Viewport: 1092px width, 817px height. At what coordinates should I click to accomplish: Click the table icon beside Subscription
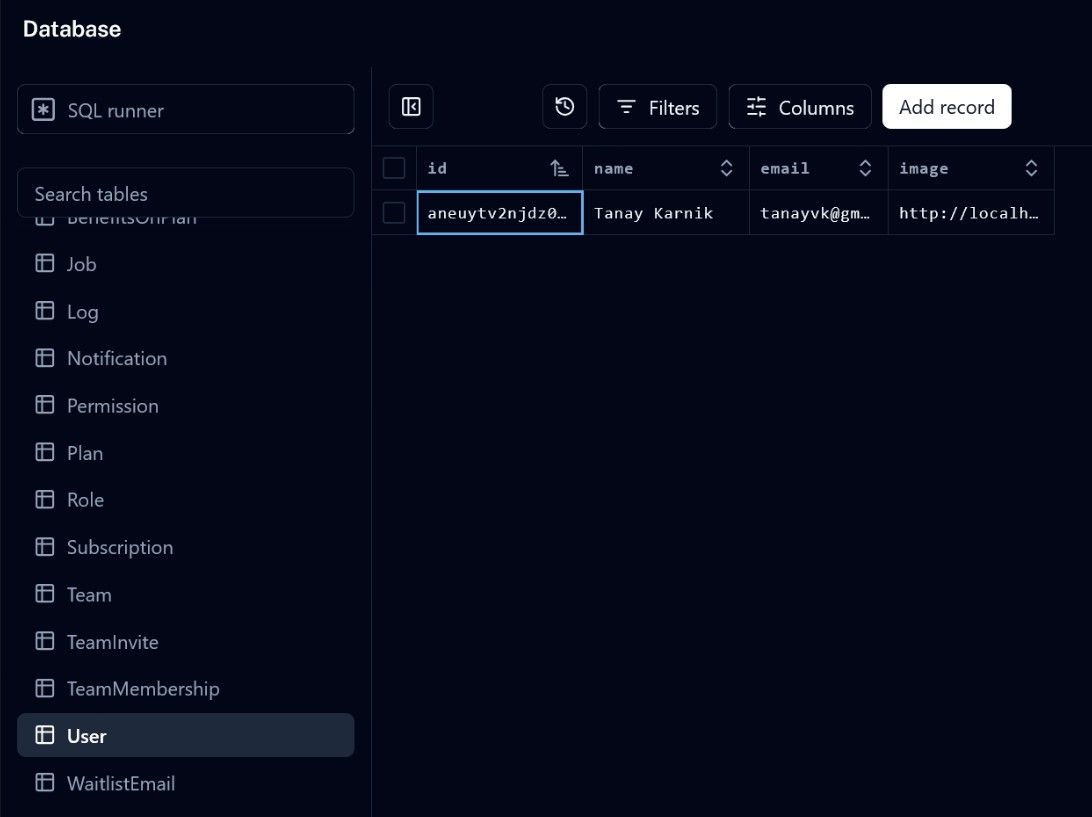[x=44, y=547]
